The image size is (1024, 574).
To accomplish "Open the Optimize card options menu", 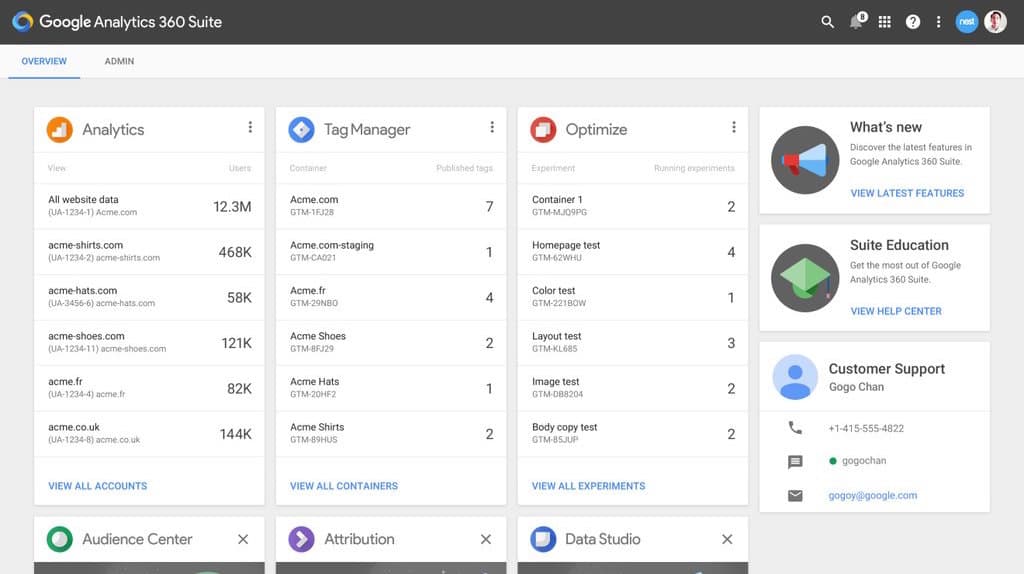I will 733,127.
